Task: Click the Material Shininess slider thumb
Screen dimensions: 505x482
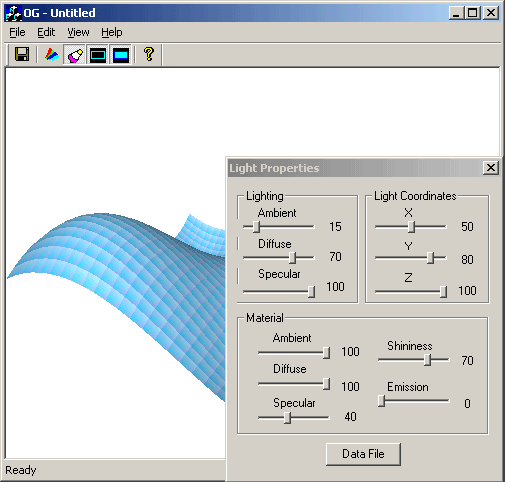Action: [427, 360]
